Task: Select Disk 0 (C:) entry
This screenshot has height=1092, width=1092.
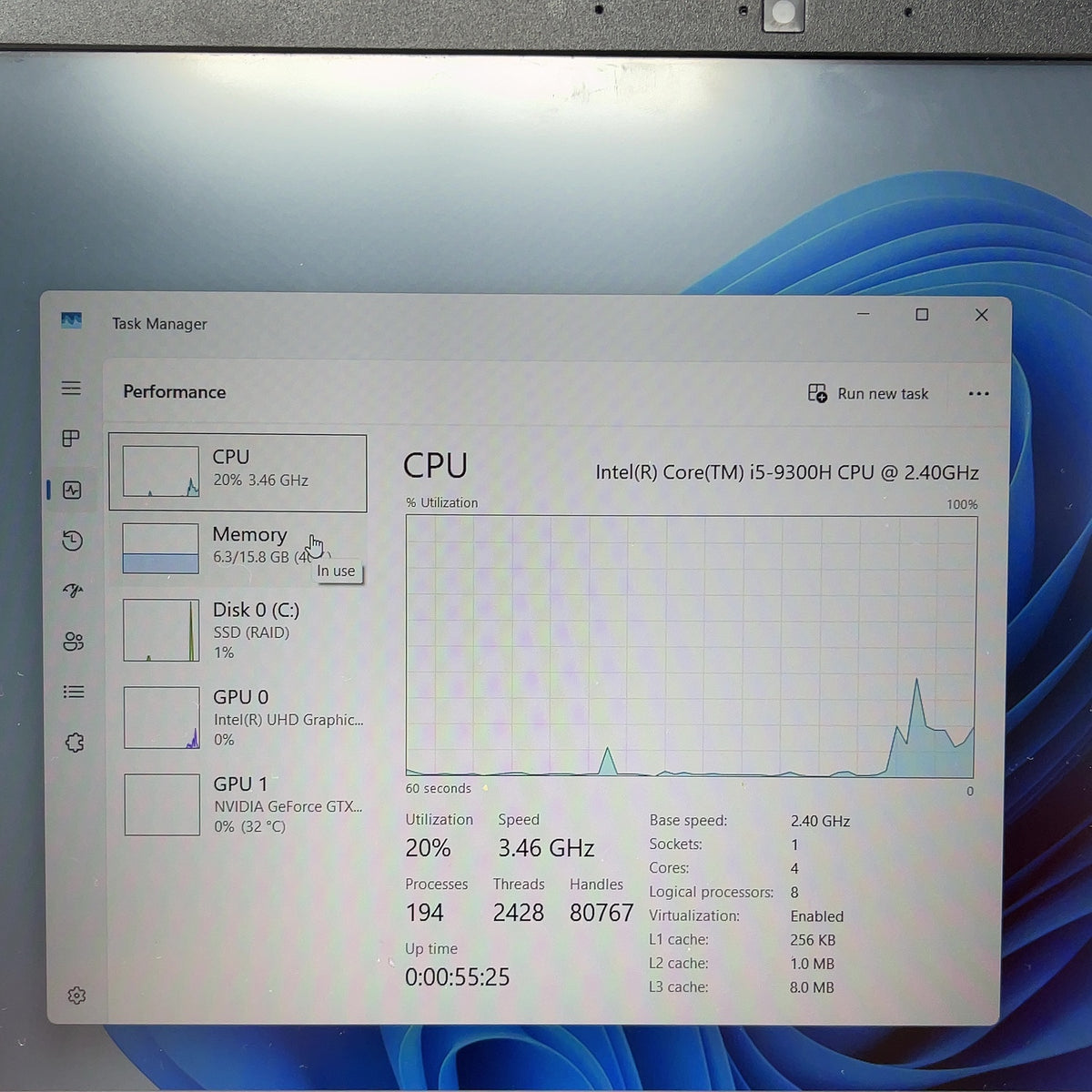Action: (x=238, y=630)
